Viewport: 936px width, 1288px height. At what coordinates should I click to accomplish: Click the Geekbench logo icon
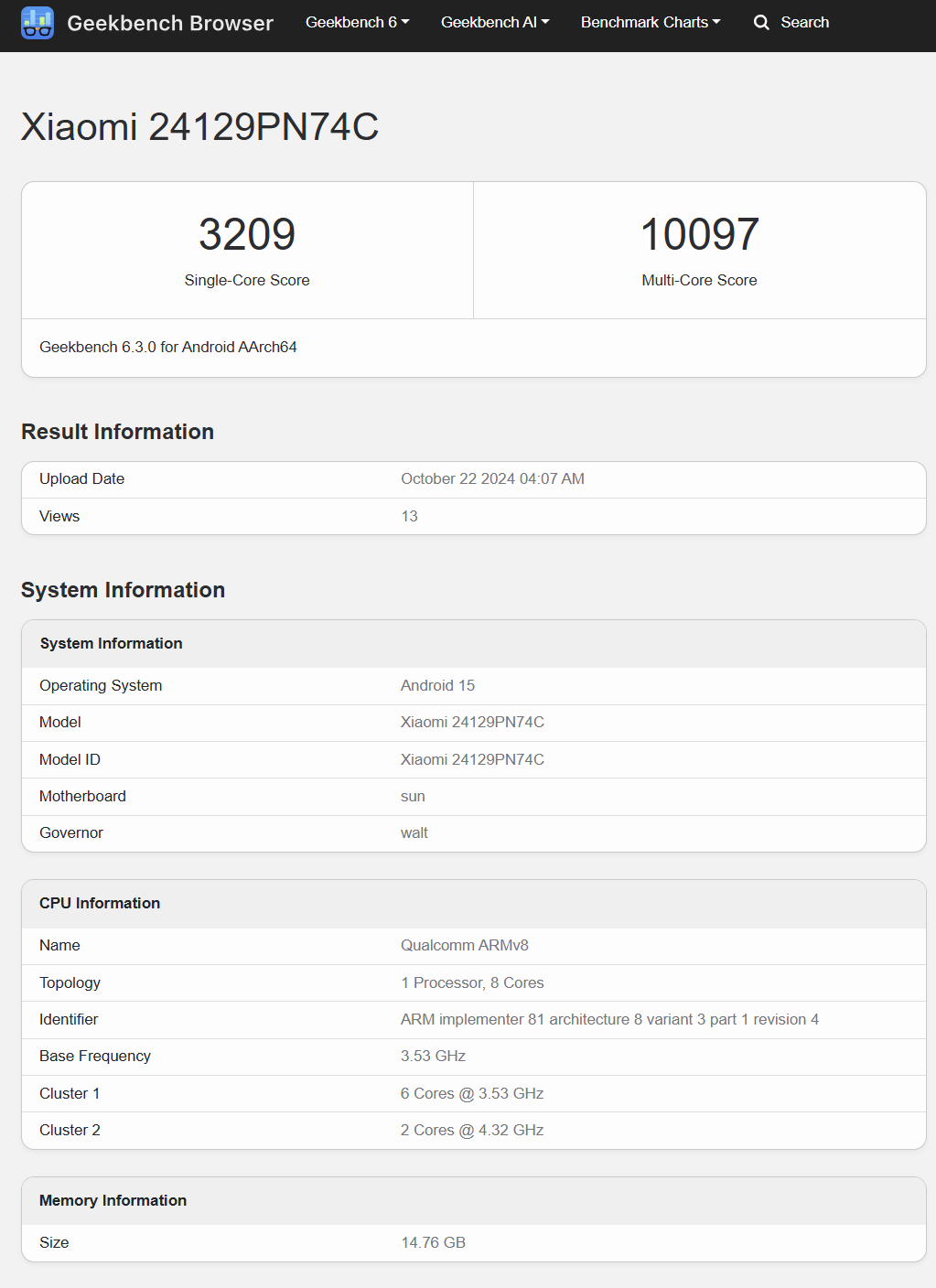coord(38,23)
